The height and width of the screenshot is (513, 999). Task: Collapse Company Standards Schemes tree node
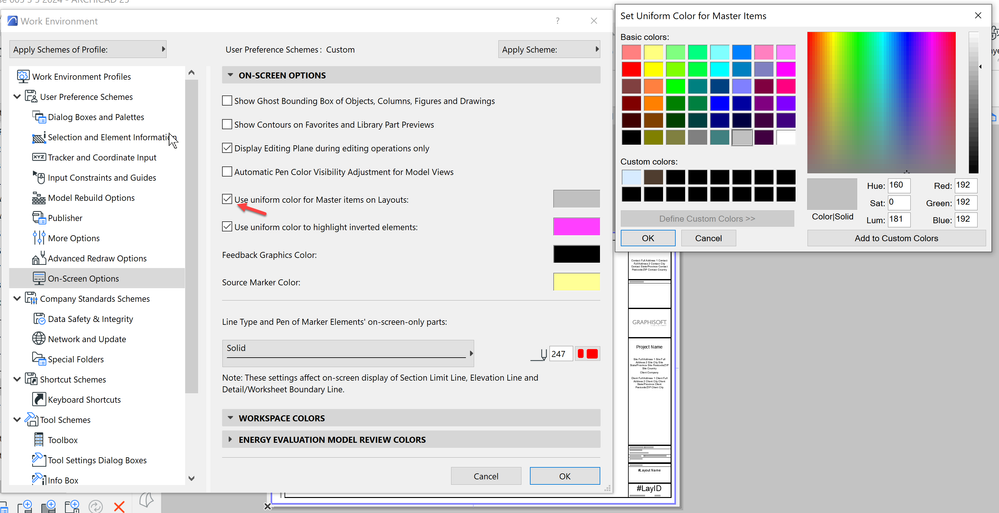[x=17, y=299]
